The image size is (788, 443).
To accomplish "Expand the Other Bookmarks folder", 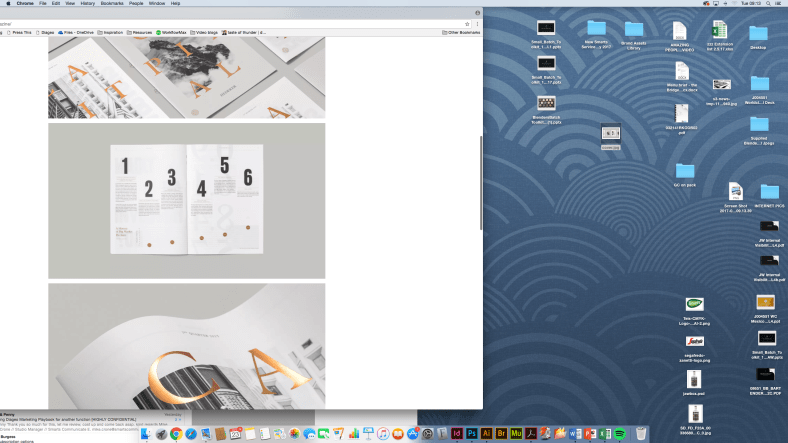I will (x=461, y=32).
